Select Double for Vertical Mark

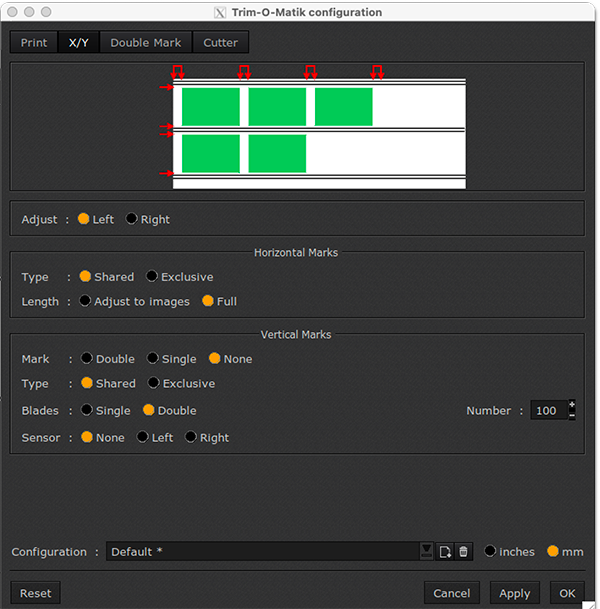click(x=88, y=359)
